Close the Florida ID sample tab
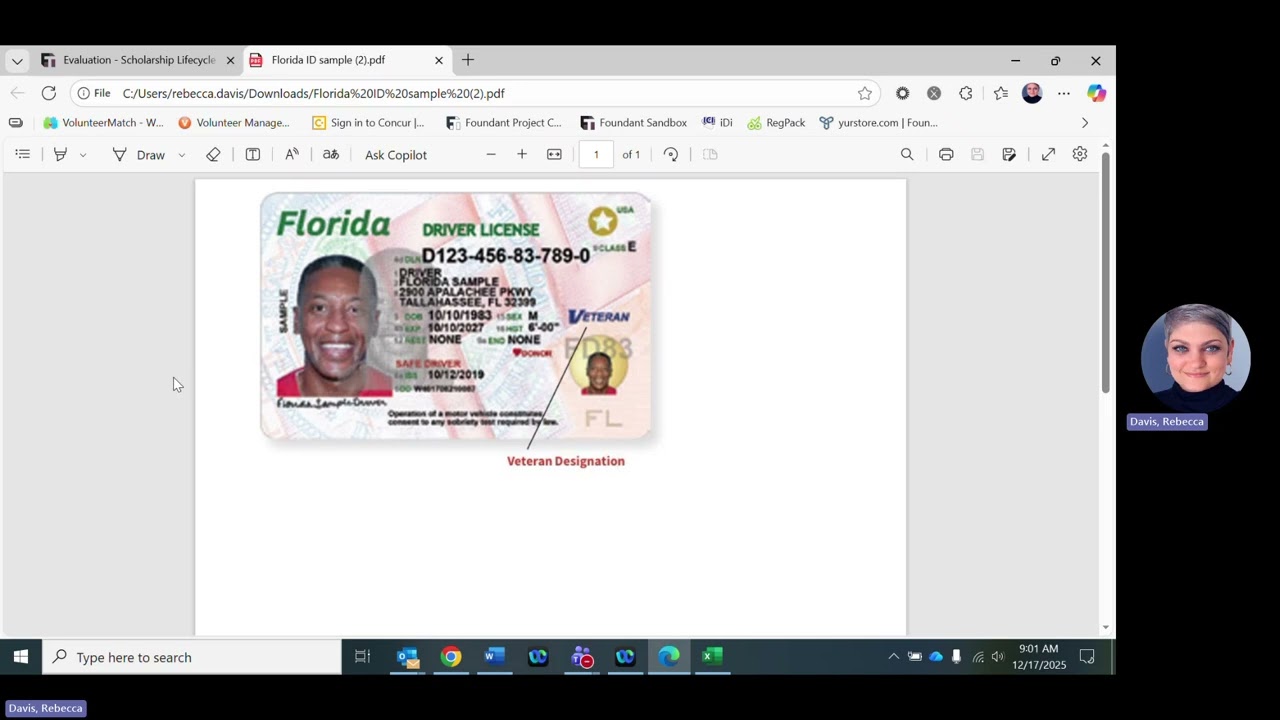 point(438,60)
